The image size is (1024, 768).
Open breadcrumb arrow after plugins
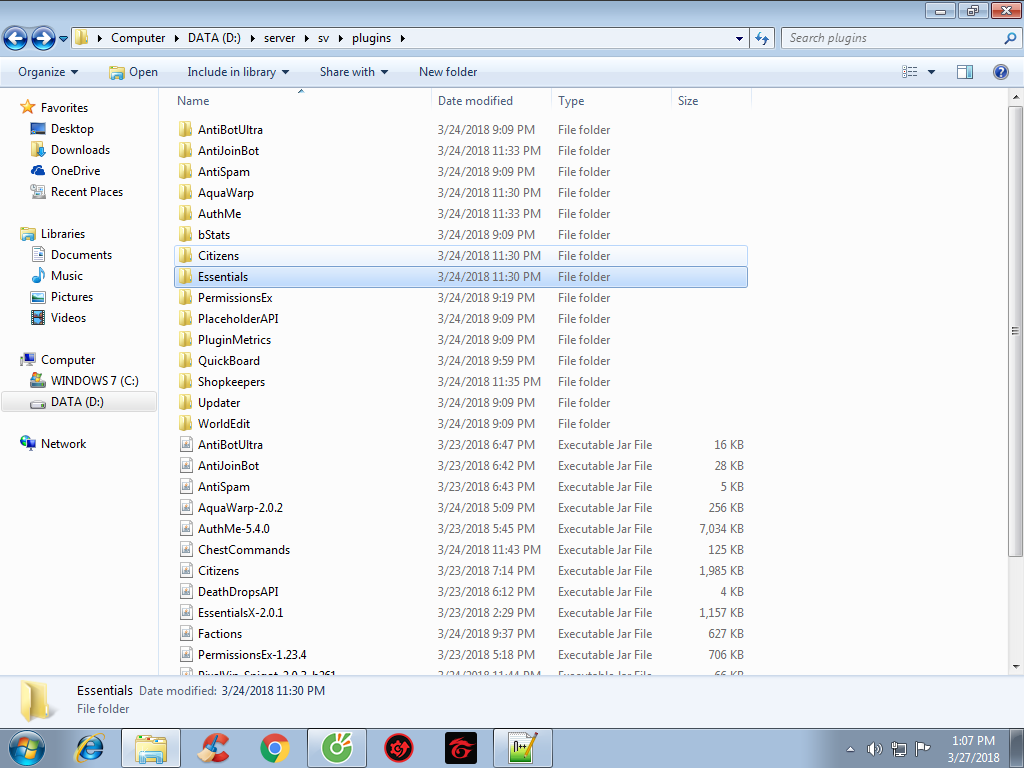click(402, 39)
